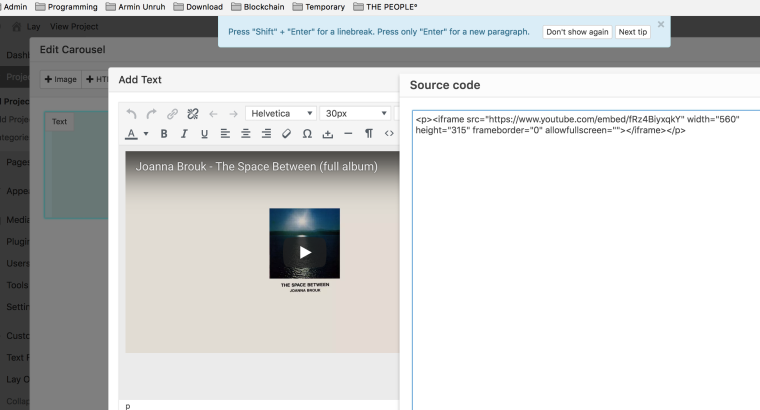Play the Joanna Brouk YouTube video
The image size is (760, 410).
pos(305,251)
